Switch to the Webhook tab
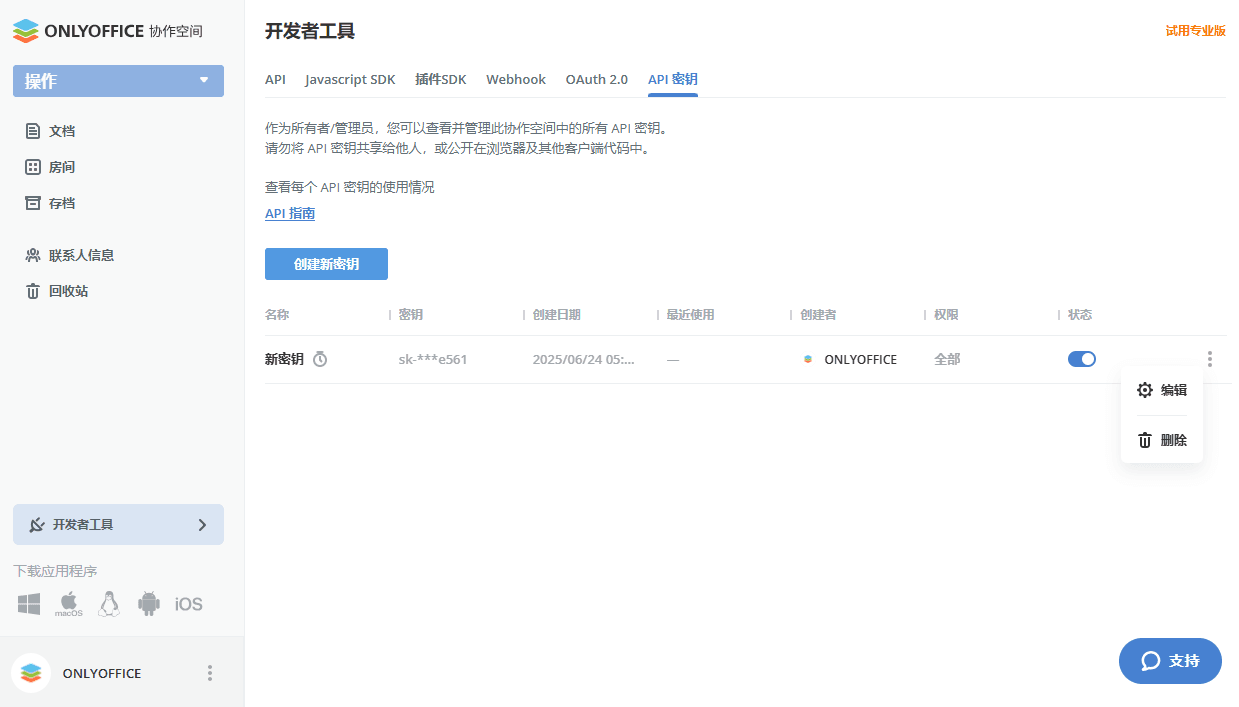Image resolution: width=1239 pixels, height=707 pixels. tap(516, 79)
